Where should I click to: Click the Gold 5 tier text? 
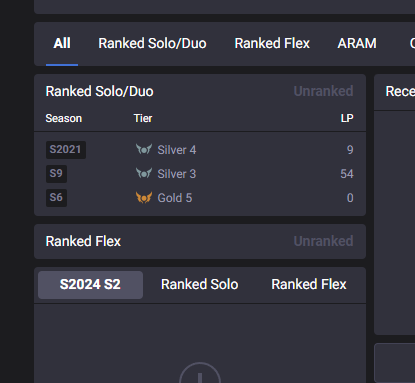click(175, 198)
